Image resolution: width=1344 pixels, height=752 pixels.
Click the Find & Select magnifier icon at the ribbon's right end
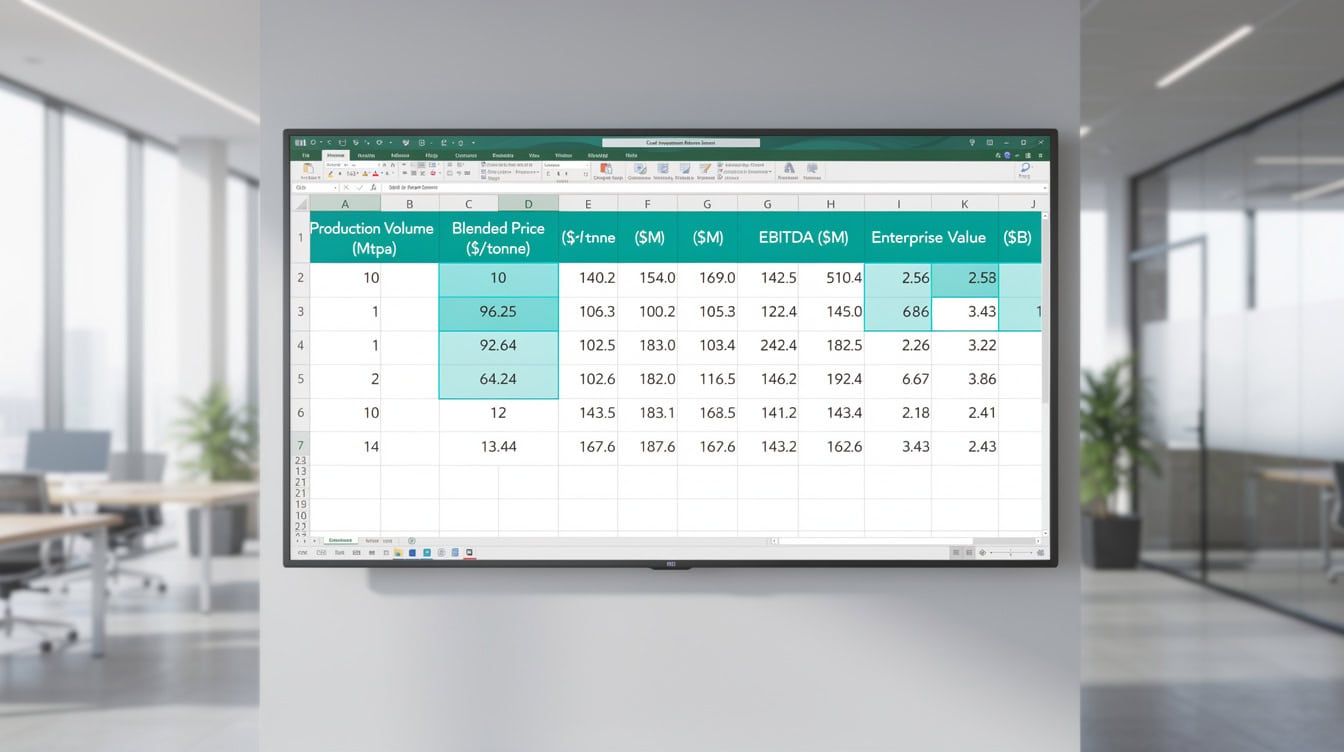(x=1025, y=167)
